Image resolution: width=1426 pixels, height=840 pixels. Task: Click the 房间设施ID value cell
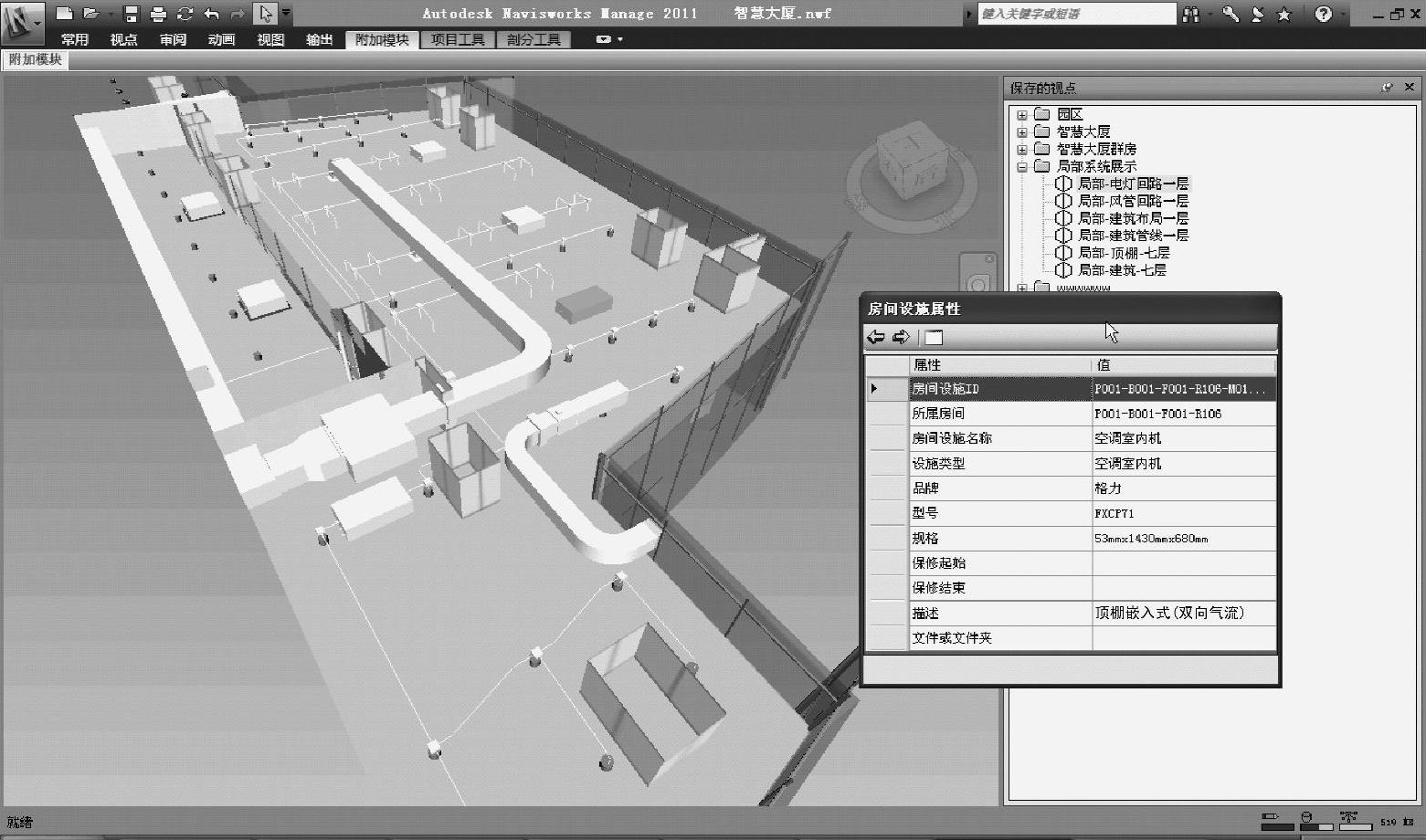point(1184,389)
